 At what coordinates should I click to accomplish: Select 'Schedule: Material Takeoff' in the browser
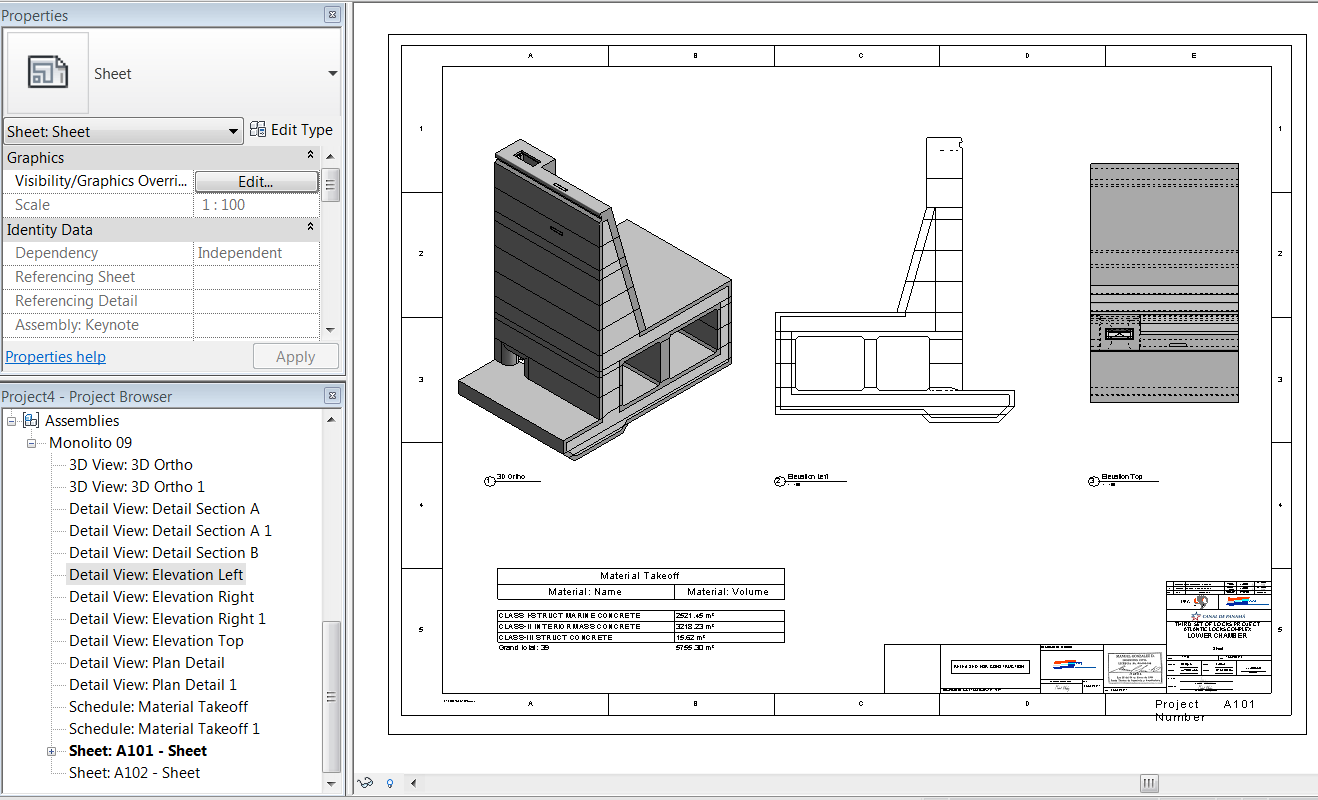(159, 707)
